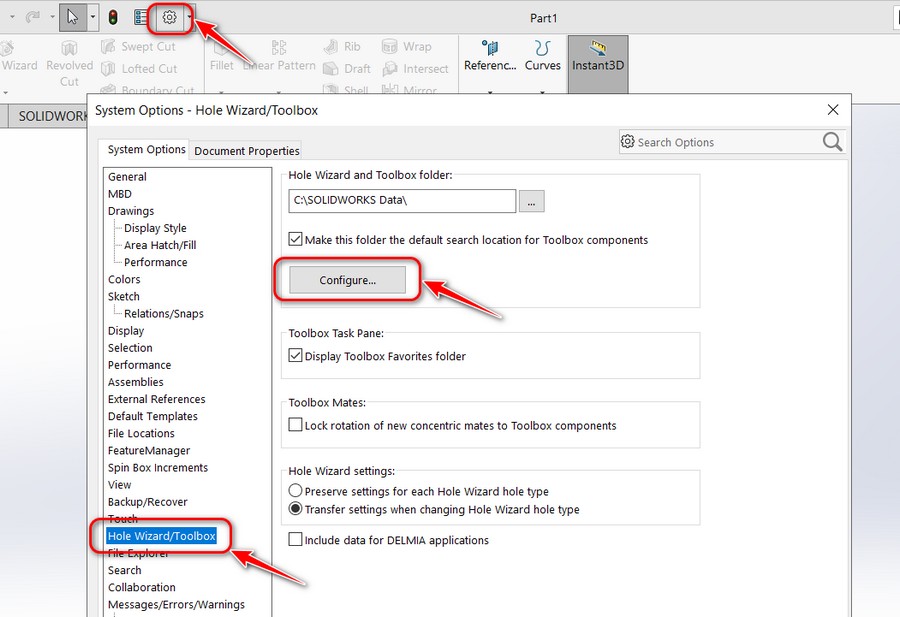Open the Select tool dropdown arrow
The width and height of the screenshot is (900, 617).
(92, 17)
